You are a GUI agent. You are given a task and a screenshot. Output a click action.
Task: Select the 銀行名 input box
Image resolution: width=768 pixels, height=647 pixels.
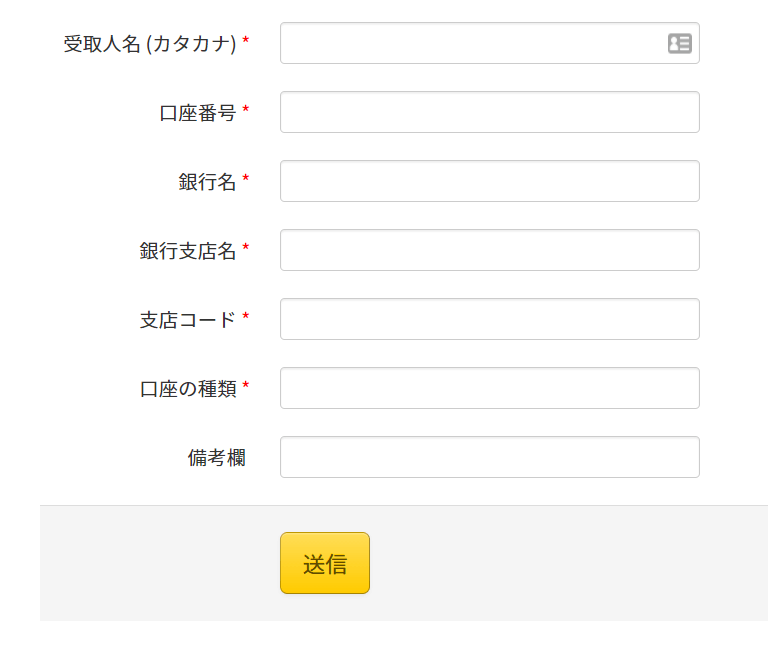(x=489, y=181)
